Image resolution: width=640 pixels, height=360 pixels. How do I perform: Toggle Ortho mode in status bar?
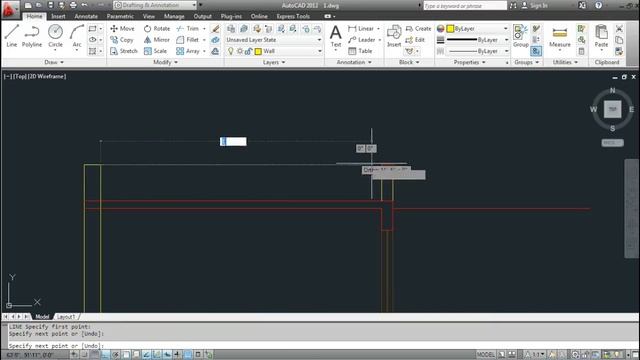click(105, 354)
